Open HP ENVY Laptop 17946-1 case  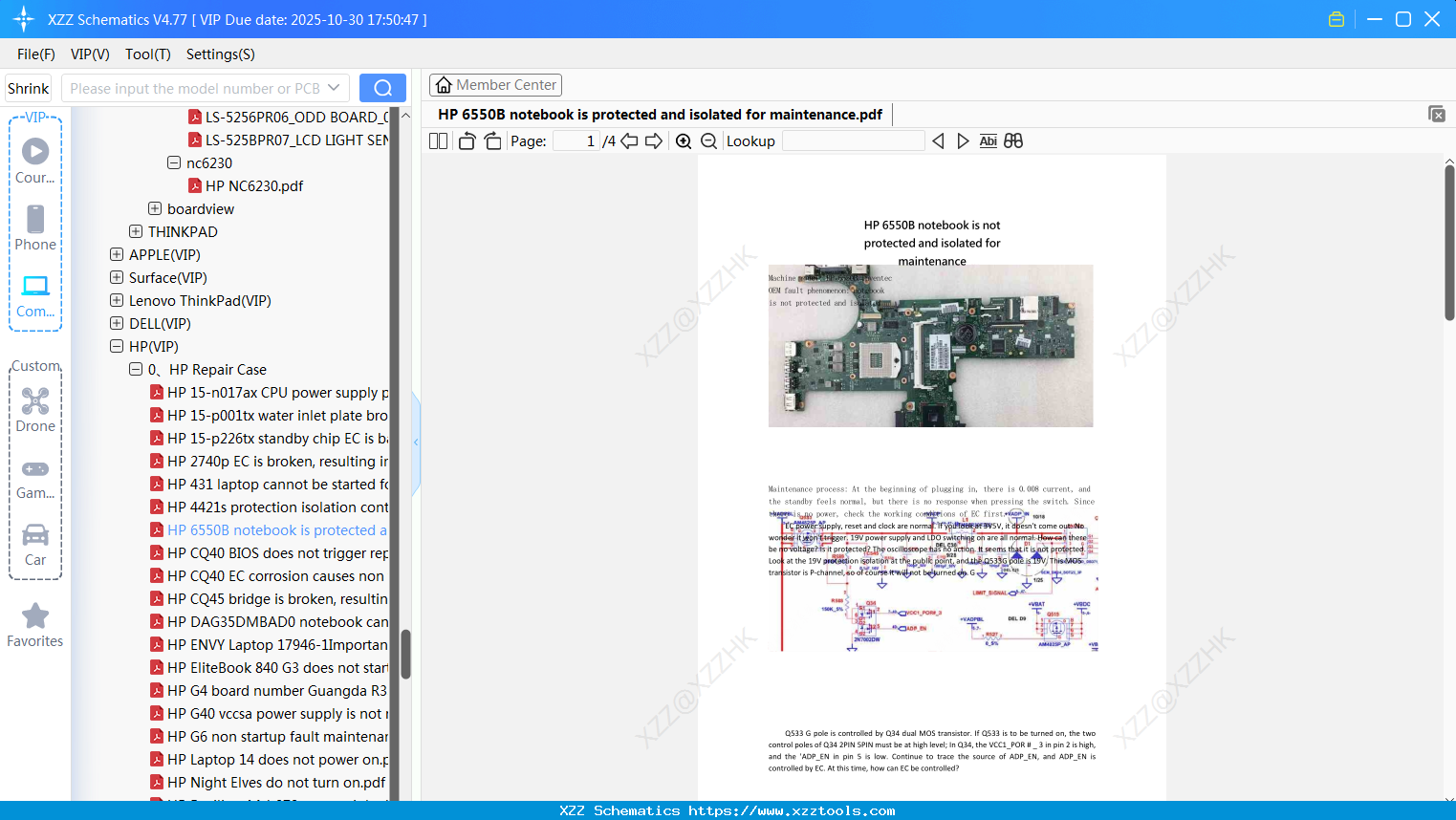tap(270, 645)
